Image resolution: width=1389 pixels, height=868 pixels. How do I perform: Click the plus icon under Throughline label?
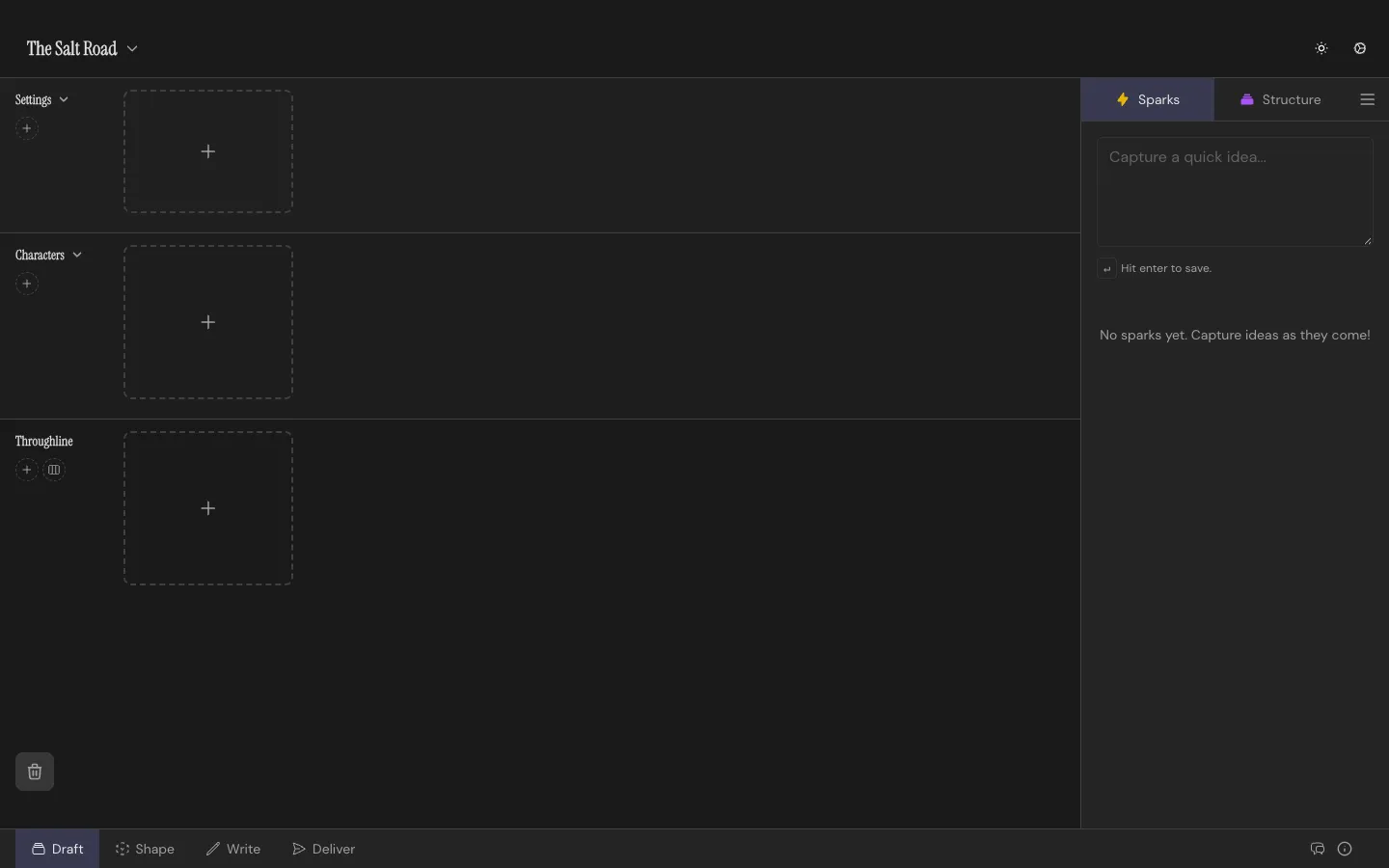point(27,470)
